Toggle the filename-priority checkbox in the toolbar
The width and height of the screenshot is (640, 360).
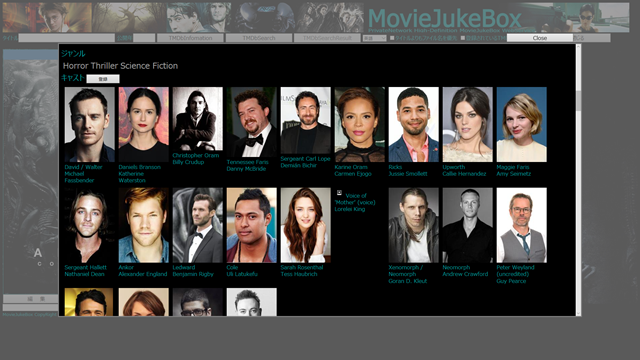tap(392, 38)
